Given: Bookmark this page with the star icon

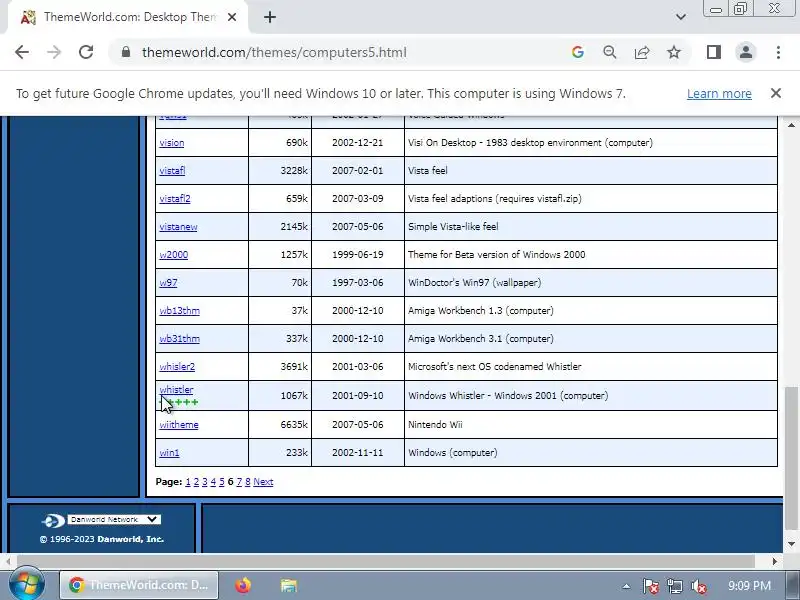Looking at the screenshot, I should (x=674, y=52).
